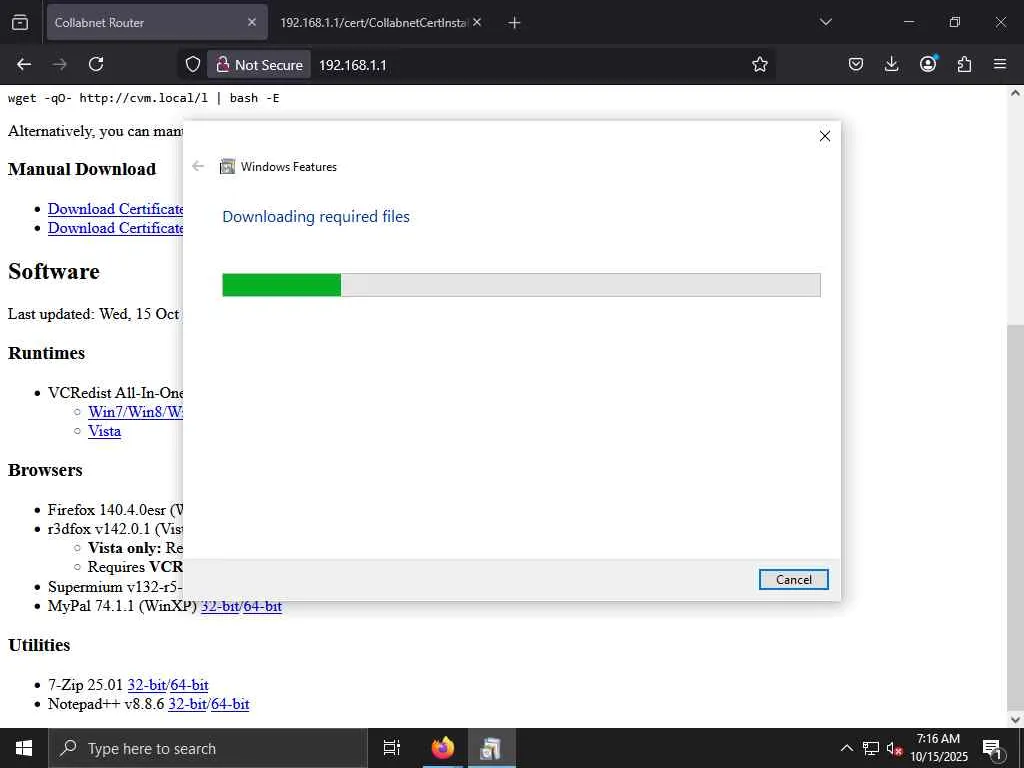Viewport: 1024px width, 768px height.
Task: Click the Not Secure lock indicator
Action: click(259, 65)
